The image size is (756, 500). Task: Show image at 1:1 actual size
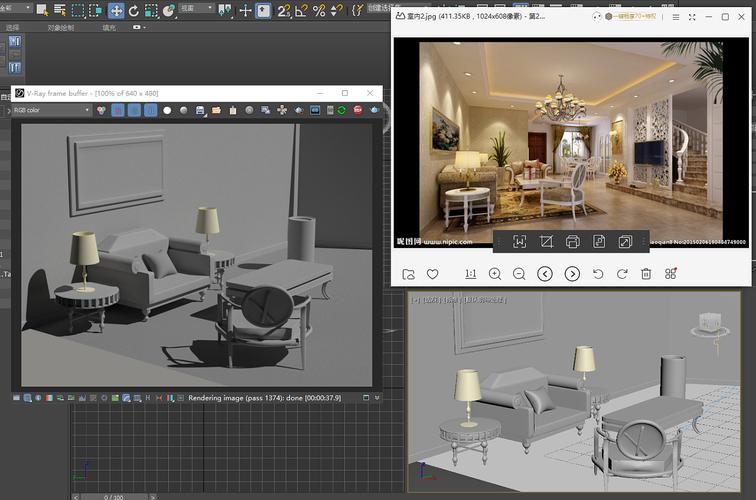(471, 274)
